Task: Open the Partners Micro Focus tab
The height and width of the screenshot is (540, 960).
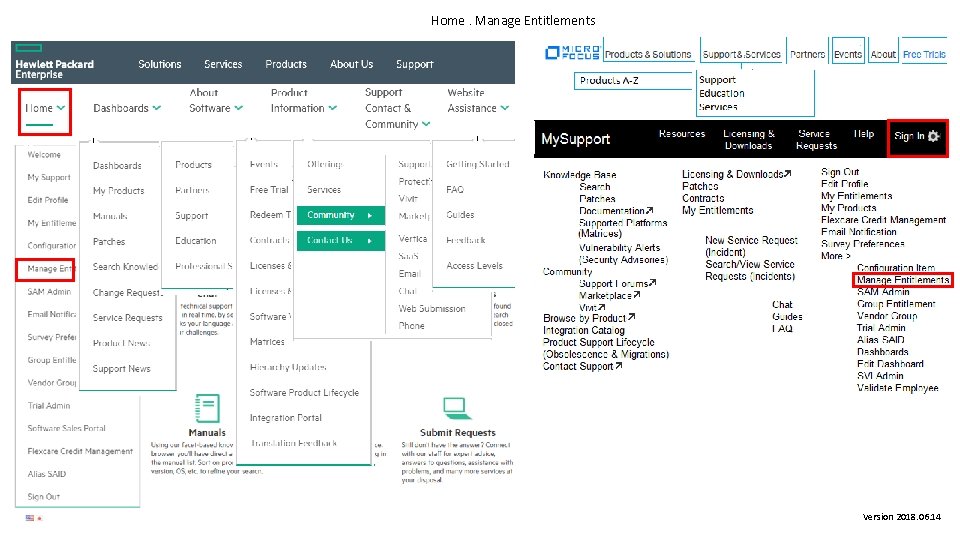Action: [x=808, y=54]
